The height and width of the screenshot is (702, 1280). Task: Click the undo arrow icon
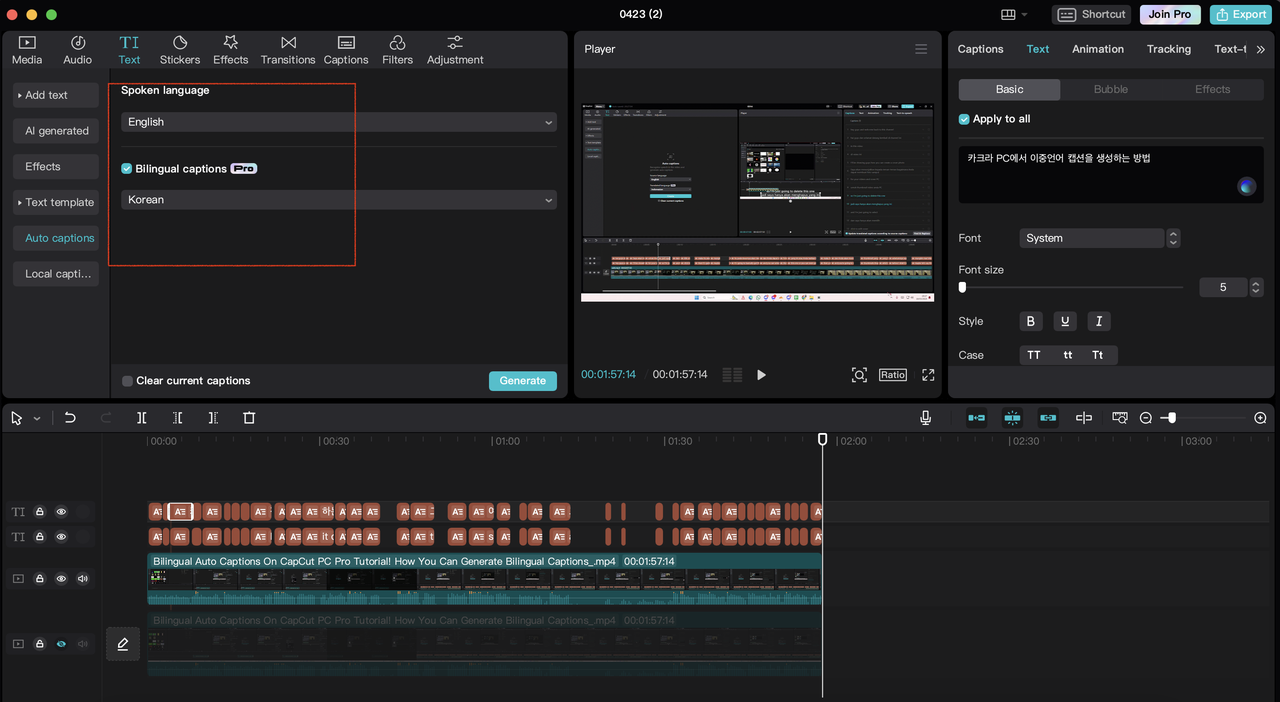coord(70,418)
